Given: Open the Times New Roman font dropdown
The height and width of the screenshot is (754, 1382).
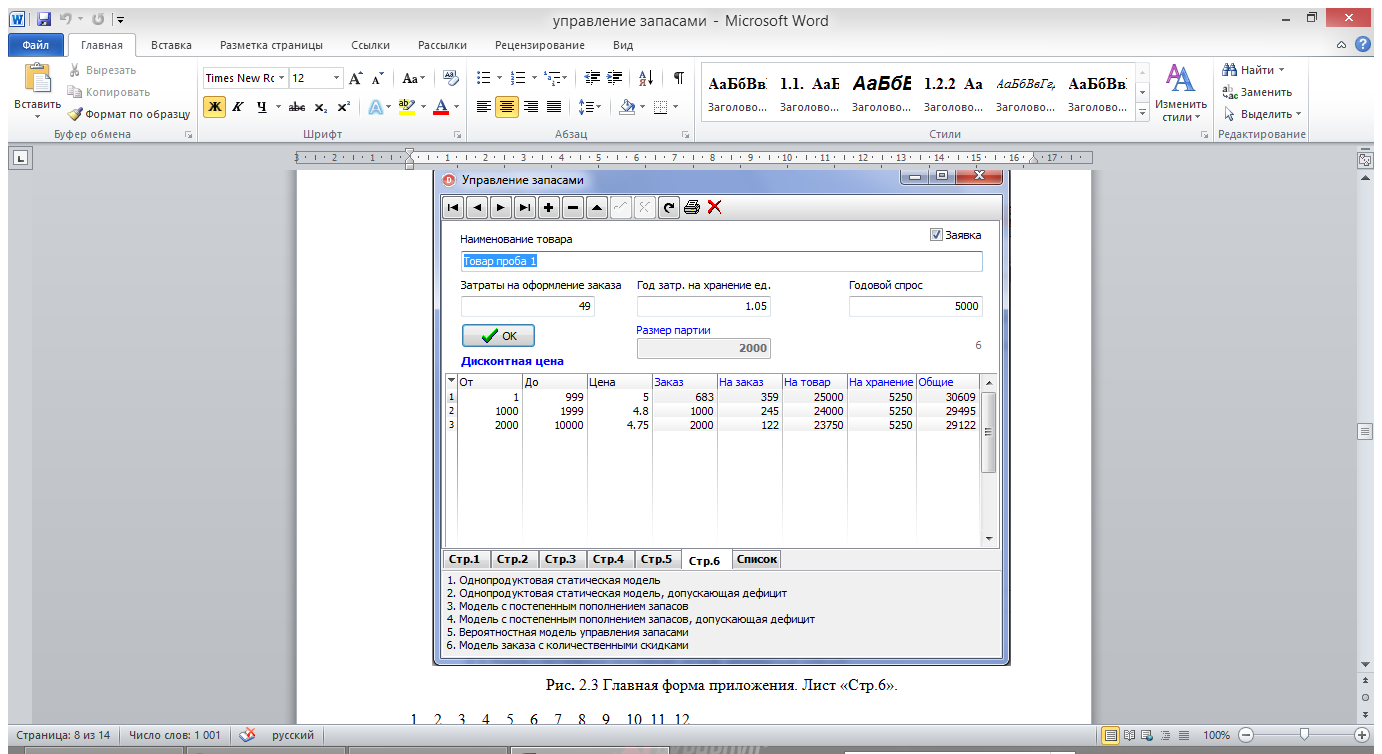Looking at the screenshot, I should [x=282, y=78].
